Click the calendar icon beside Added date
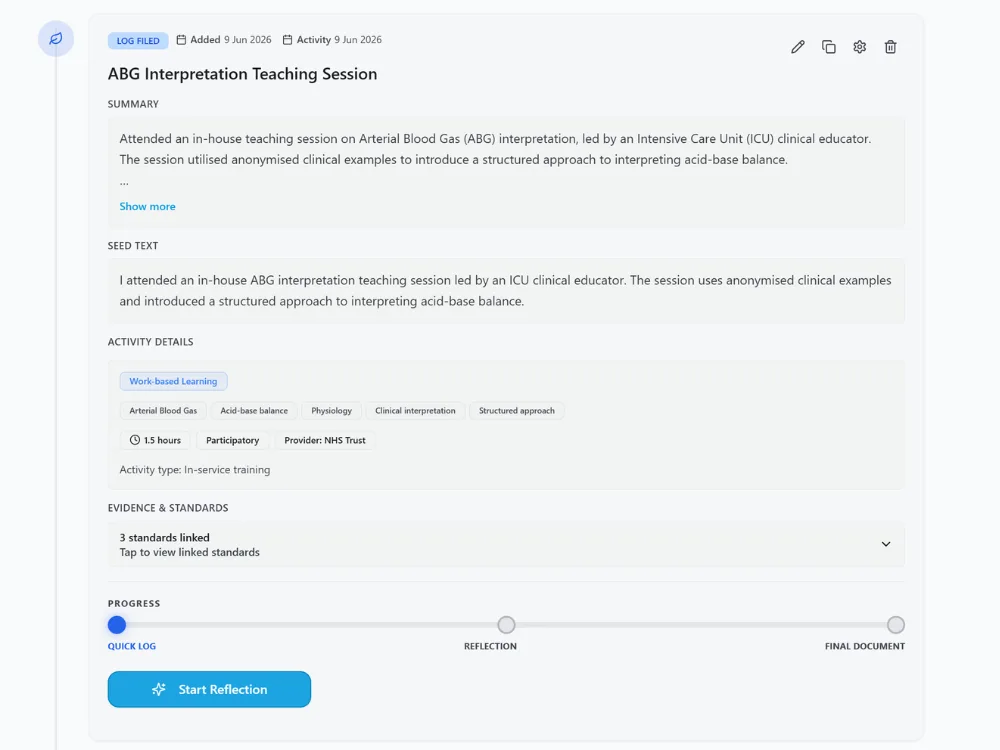The width and height of the screenshot is (1000, 750). tap(181, 40)
